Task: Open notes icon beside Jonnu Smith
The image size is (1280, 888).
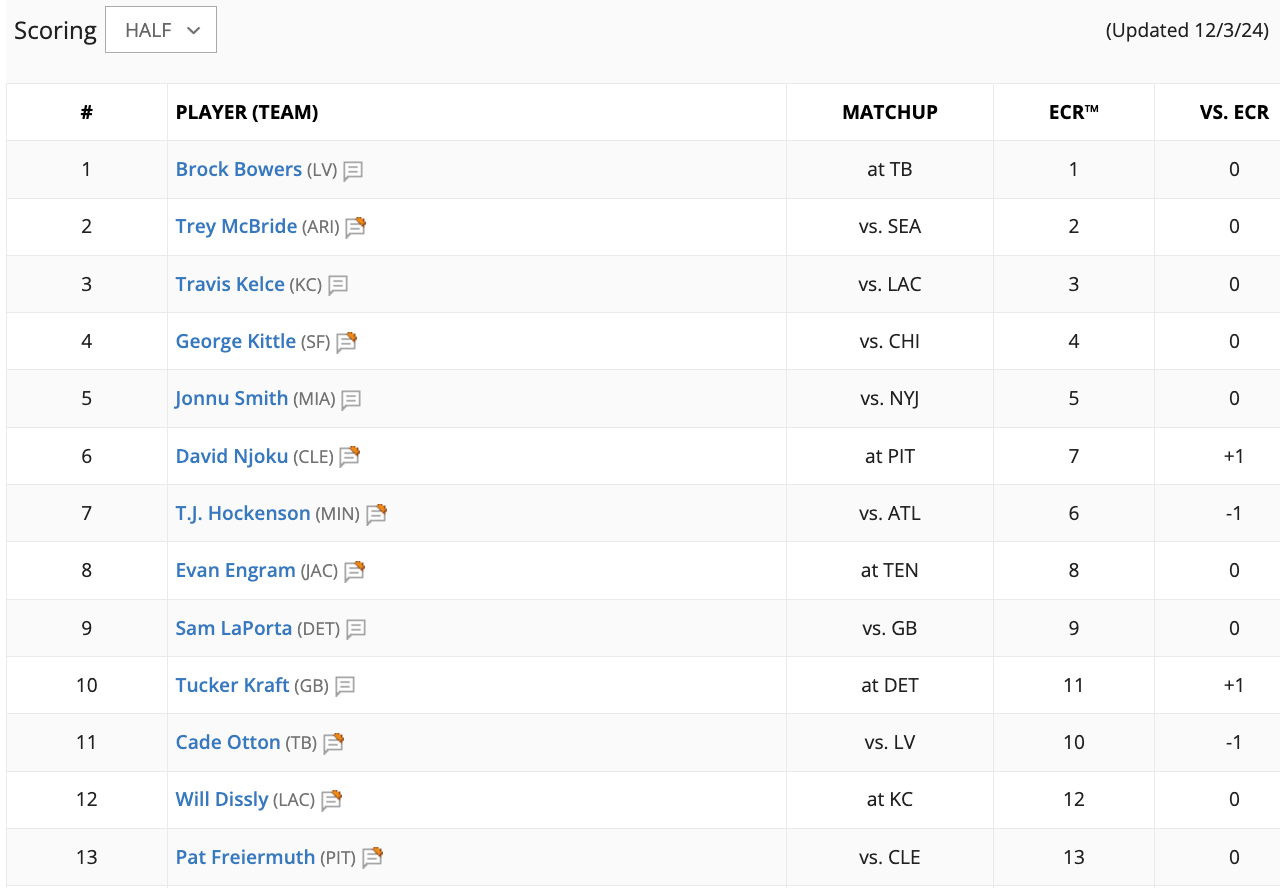Action: pos(351,400)
